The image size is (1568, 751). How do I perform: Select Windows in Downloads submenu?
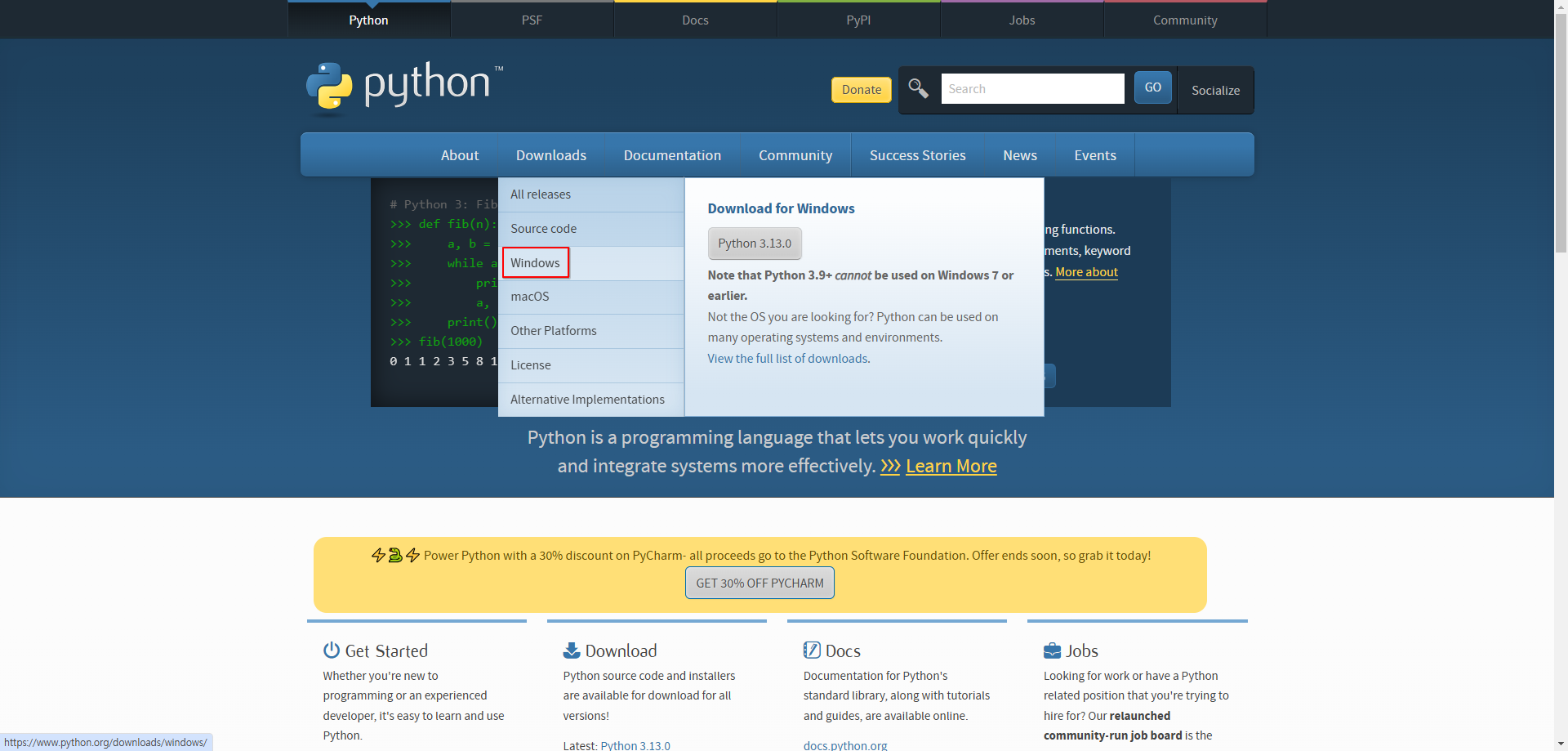point(591,263)
